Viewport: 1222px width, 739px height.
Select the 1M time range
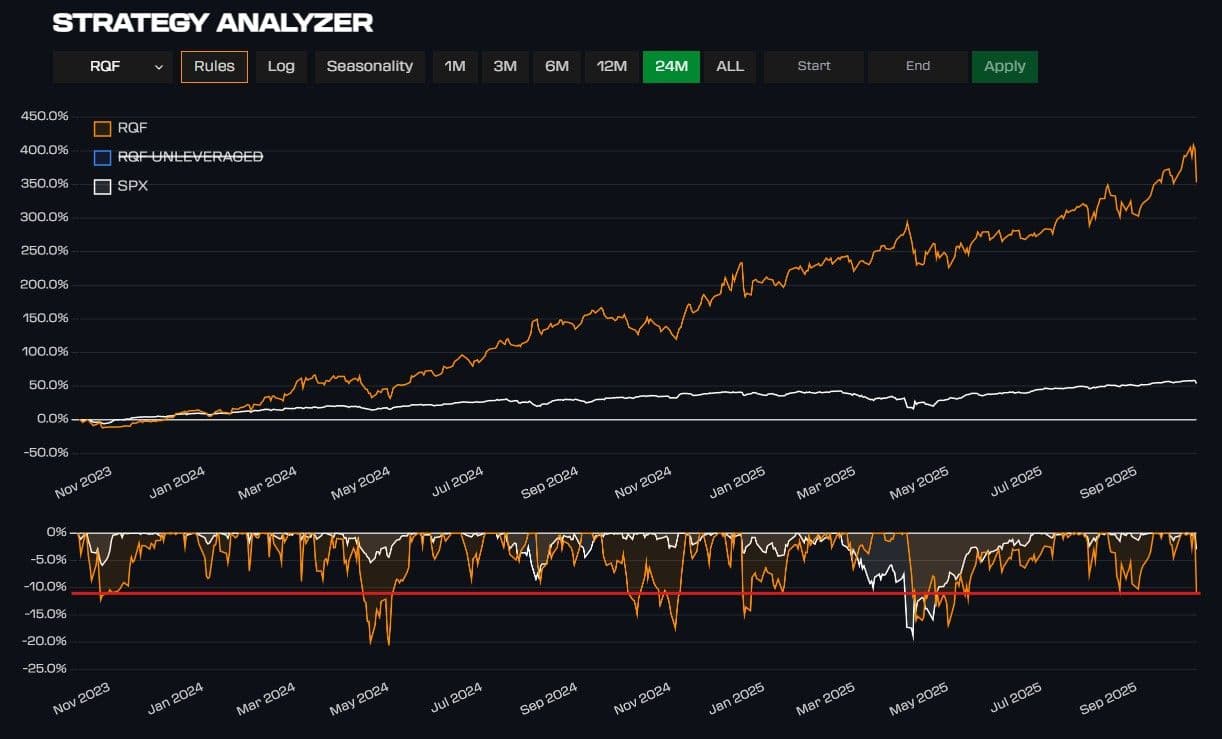click(455, 67)
